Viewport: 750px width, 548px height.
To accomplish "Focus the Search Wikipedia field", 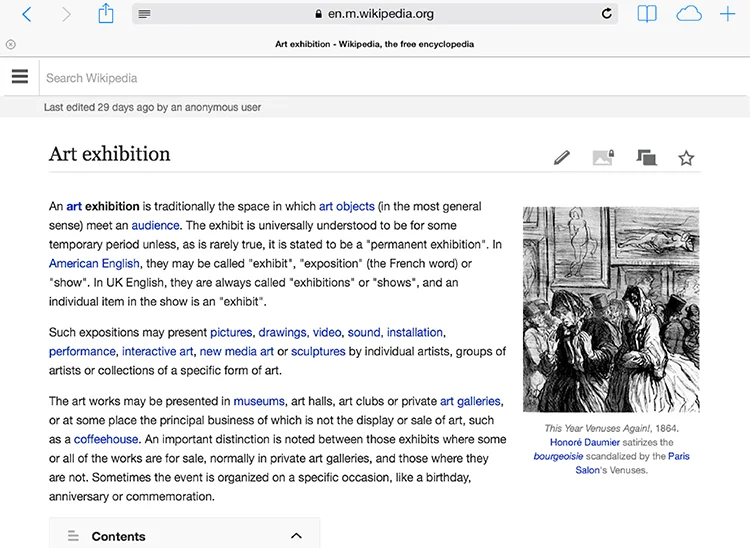I will point(392,78).
